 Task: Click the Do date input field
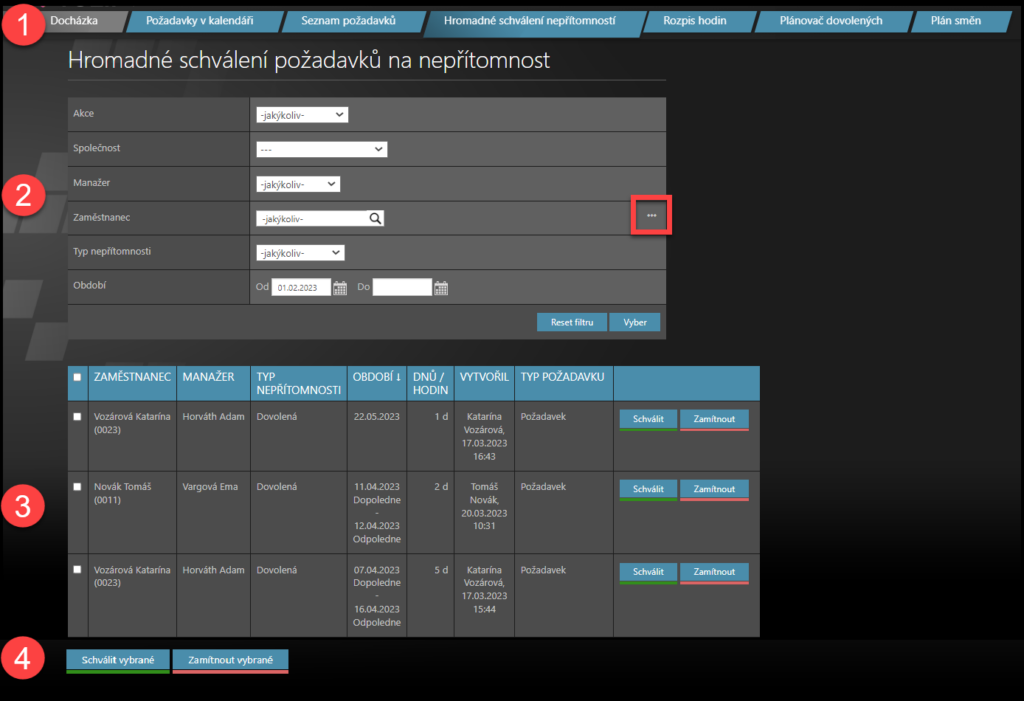(x=402, y=288)
